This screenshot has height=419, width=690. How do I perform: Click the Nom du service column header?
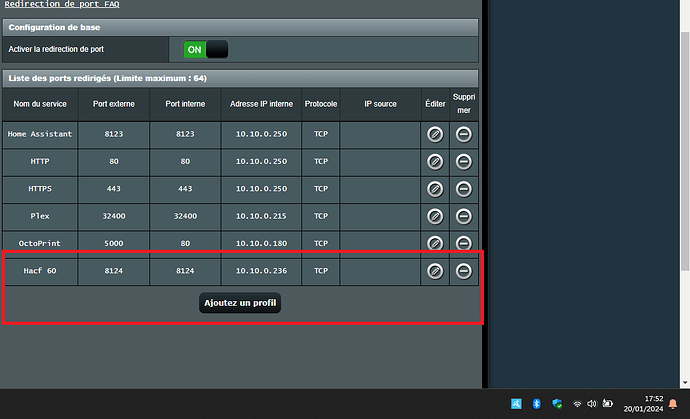pyautogui.click(x=40, y=104)
